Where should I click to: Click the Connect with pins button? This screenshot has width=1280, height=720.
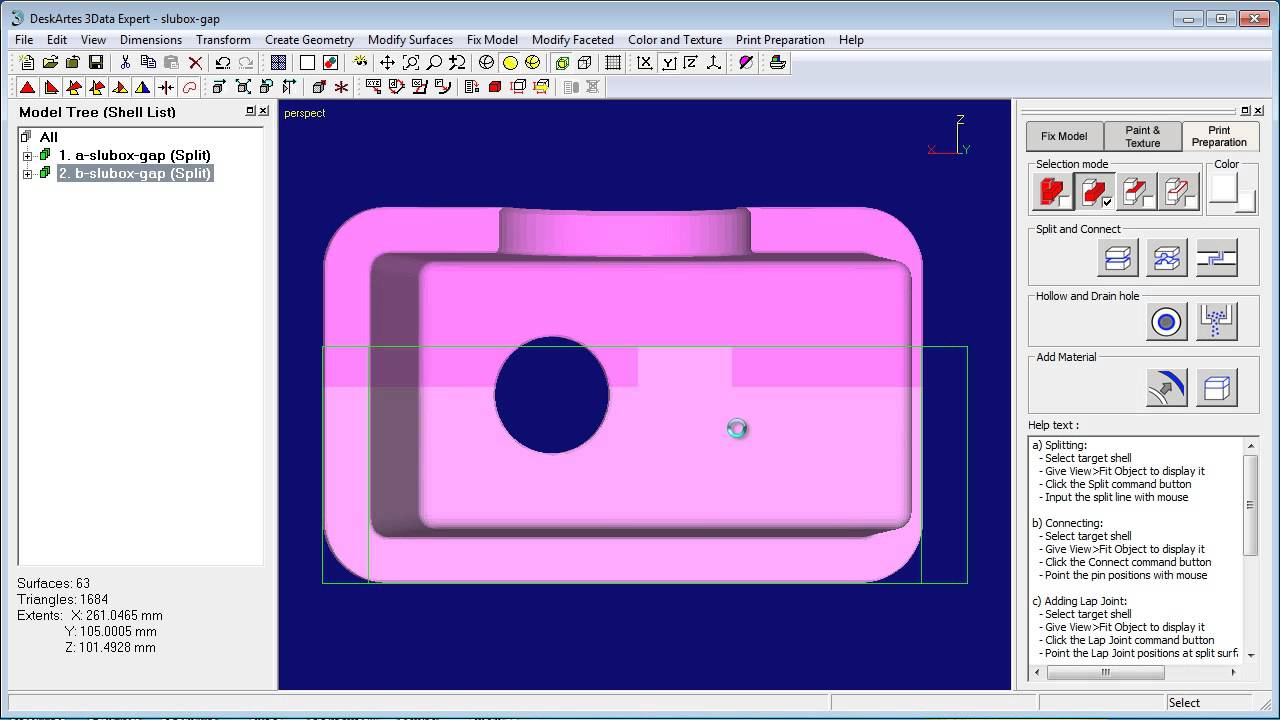pyautogui.click(x=1166, y=258)
